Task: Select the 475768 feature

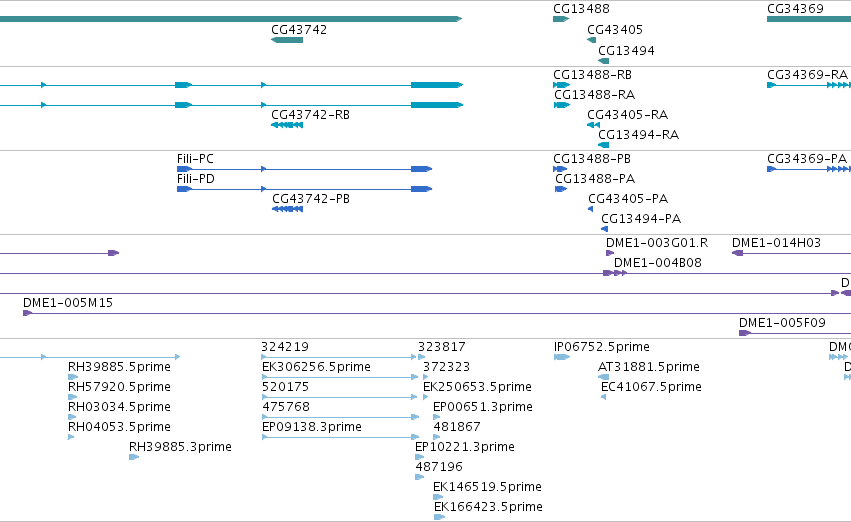Action: [286, 408]
